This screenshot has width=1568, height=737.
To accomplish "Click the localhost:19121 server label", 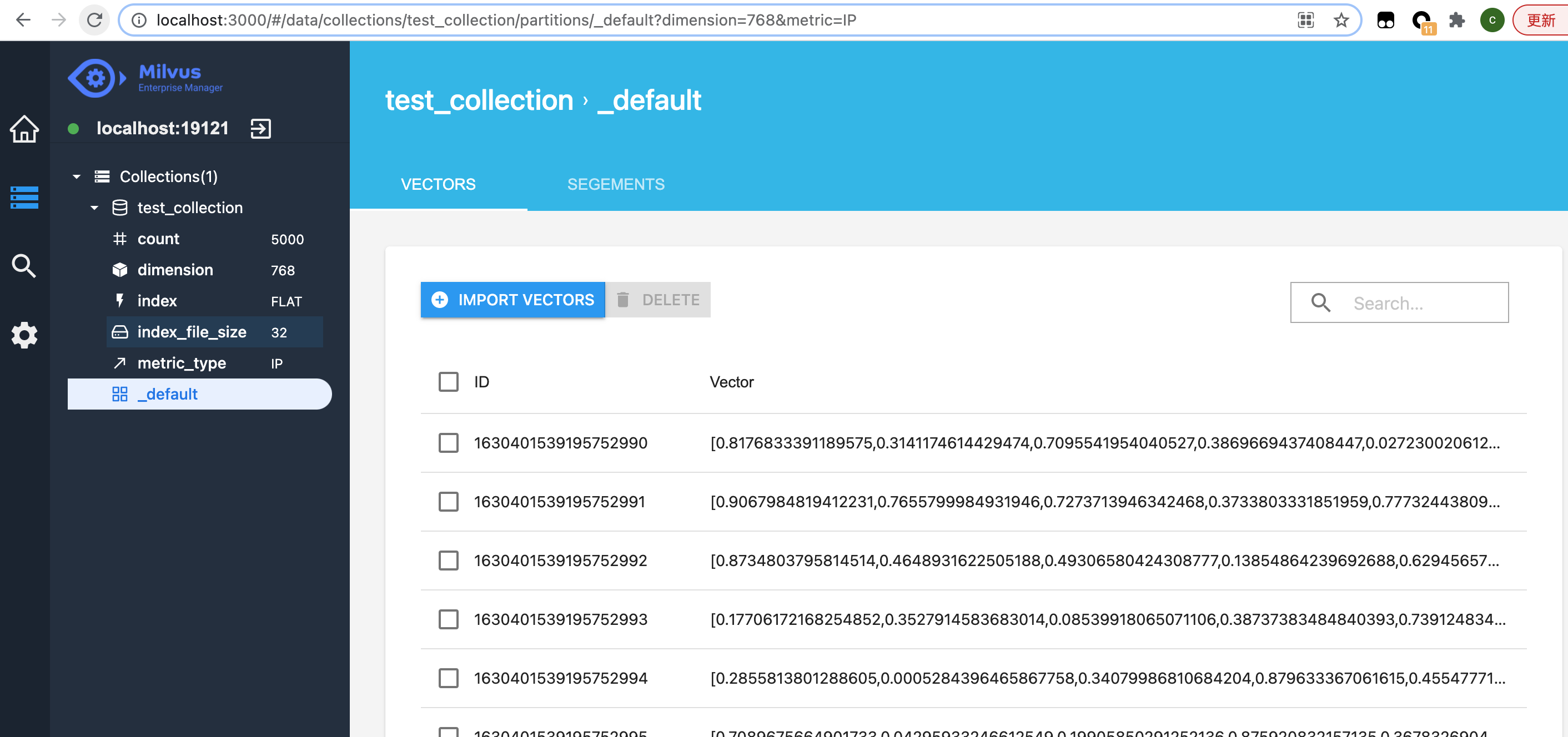I will 163,128.
